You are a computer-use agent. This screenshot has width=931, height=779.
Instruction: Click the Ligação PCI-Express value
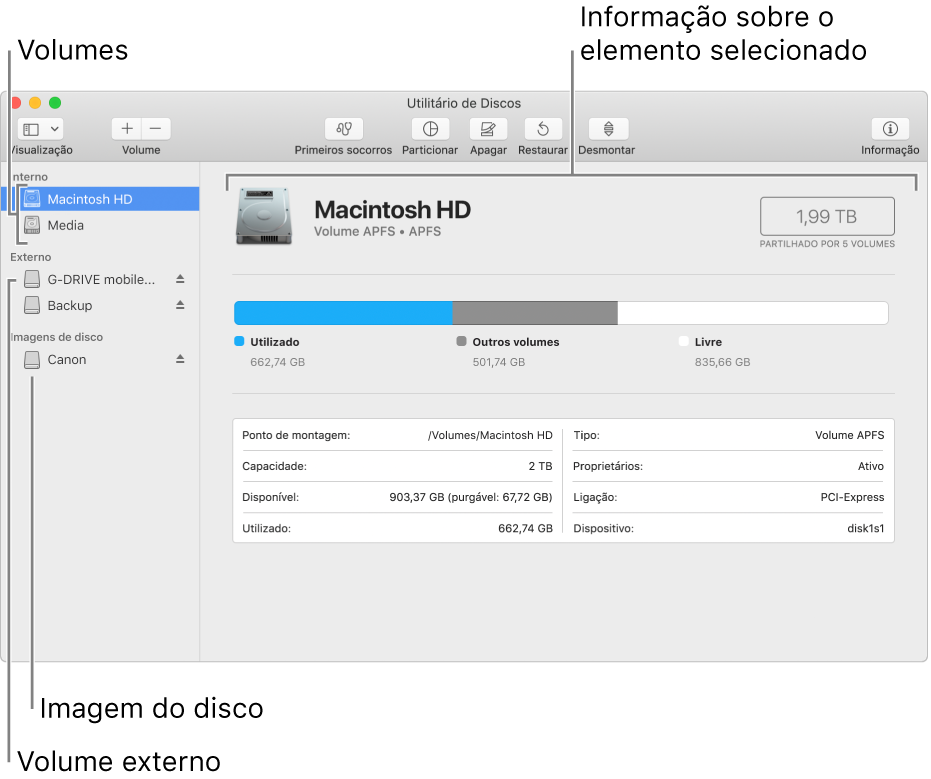click(853, 497)
